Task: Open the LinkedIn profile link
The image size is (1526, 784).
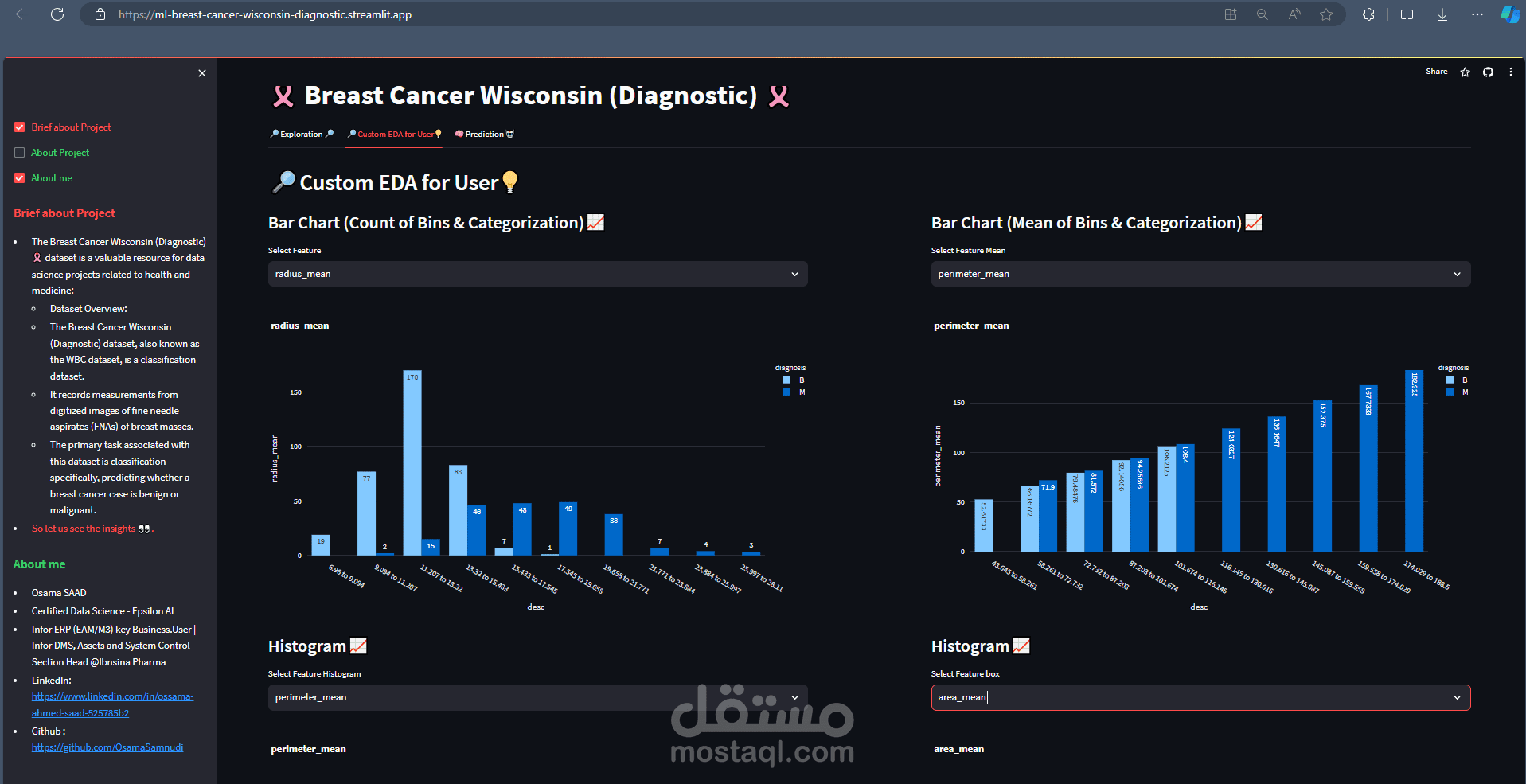Action: 112,704
